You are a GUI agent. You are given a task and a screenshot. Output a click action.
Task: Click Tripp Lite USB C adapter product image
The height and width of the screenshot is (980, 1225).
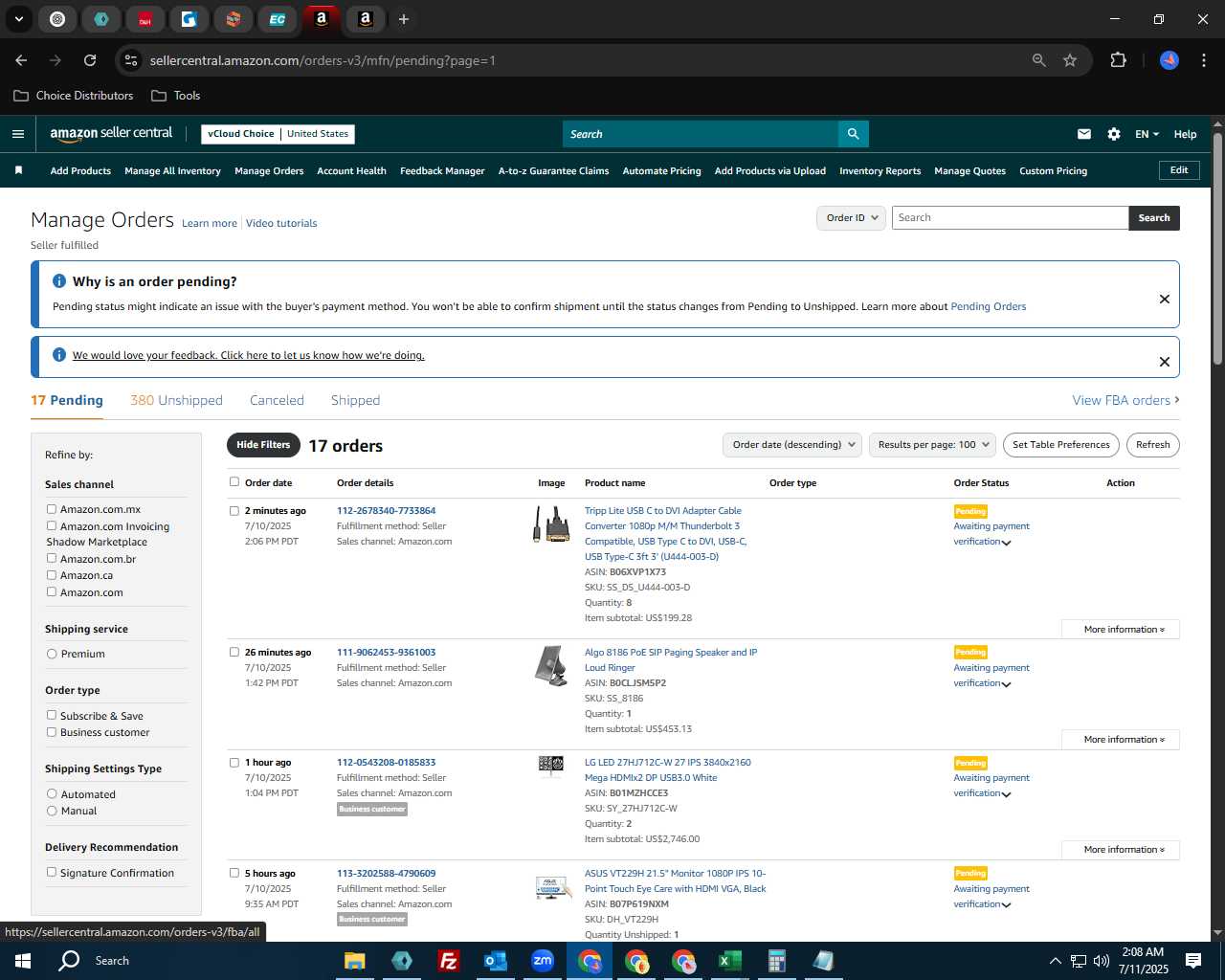pyautogui.click(x=551, y=524)
